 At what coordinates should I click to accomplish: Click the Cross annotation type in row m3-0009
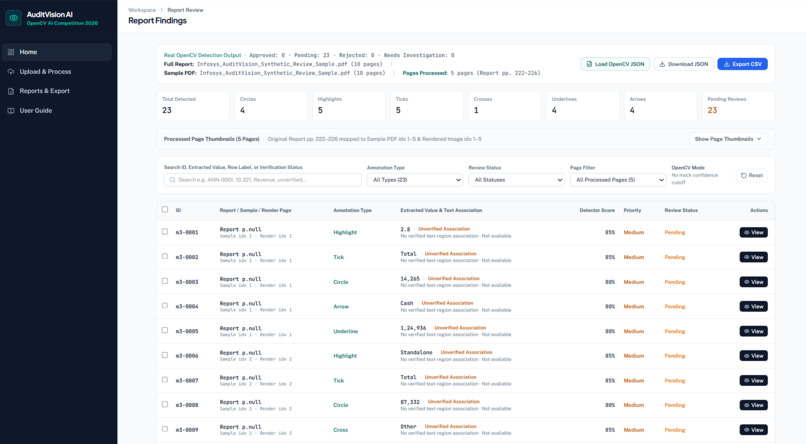coord(340,430)
